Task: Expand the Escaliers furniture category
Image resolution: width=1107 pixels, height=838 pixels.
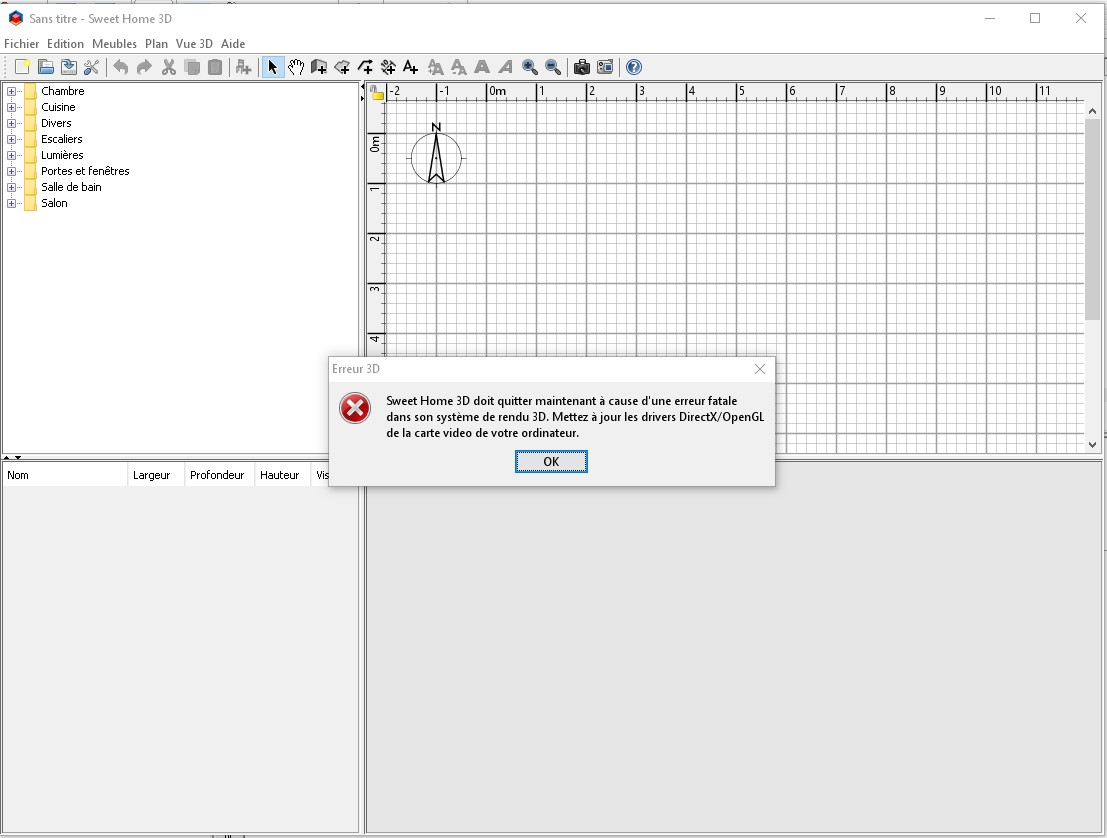Action: pyautogui.click(x=11, y=139)
